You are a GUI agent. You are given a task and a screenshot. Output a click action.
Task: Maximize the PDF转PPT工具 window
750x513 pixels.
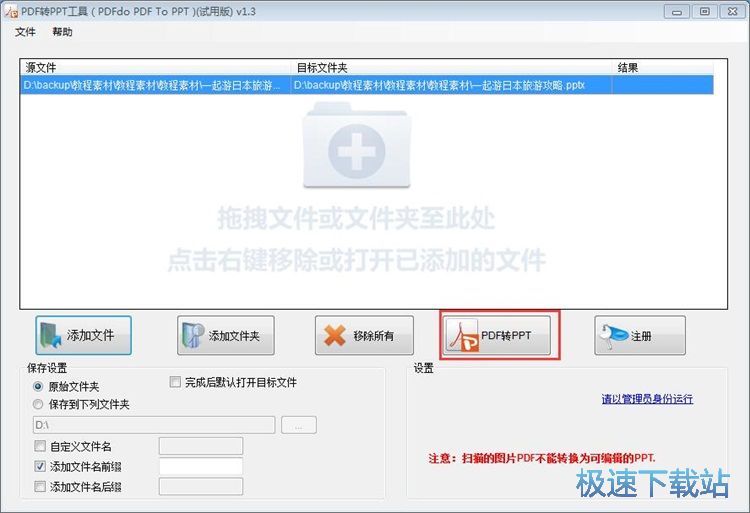pos(705,11)
